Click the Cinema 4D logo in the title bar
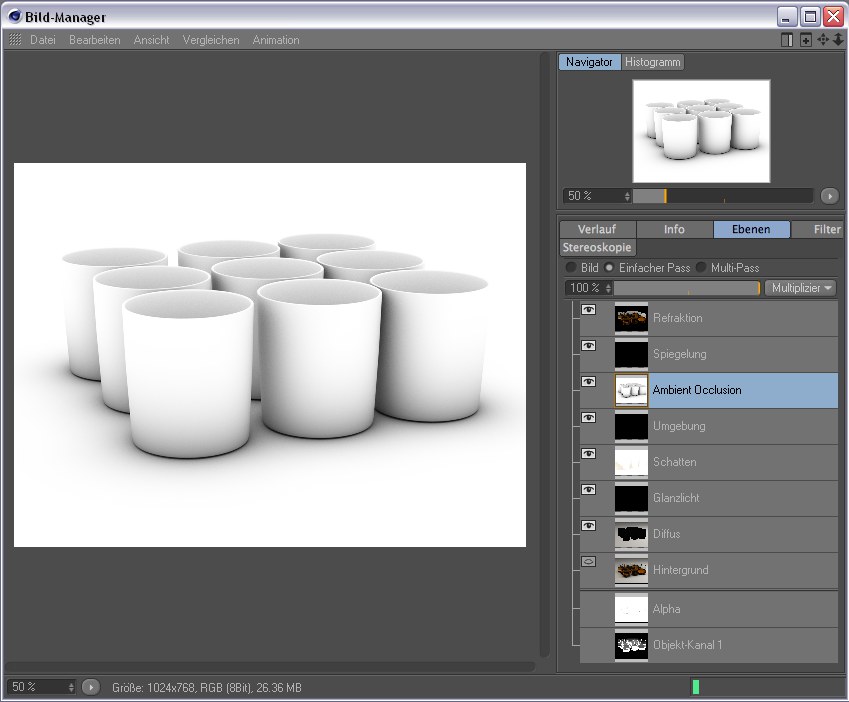849x702 pixels. [14, 17]
